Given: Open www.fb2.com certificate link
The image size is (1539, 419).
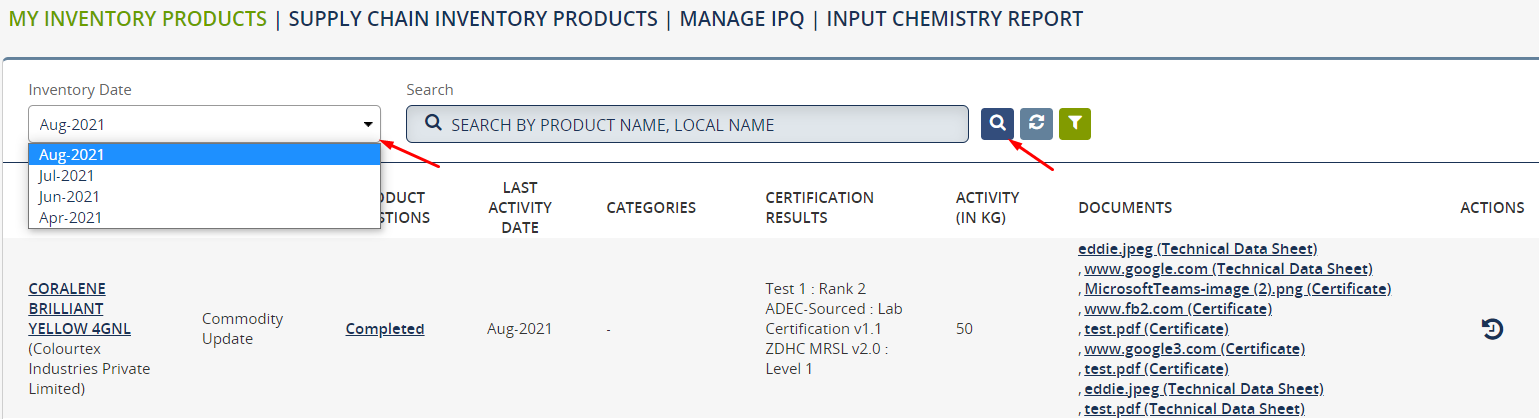Looking at the screenshot, I should (x=1178, y=308).
